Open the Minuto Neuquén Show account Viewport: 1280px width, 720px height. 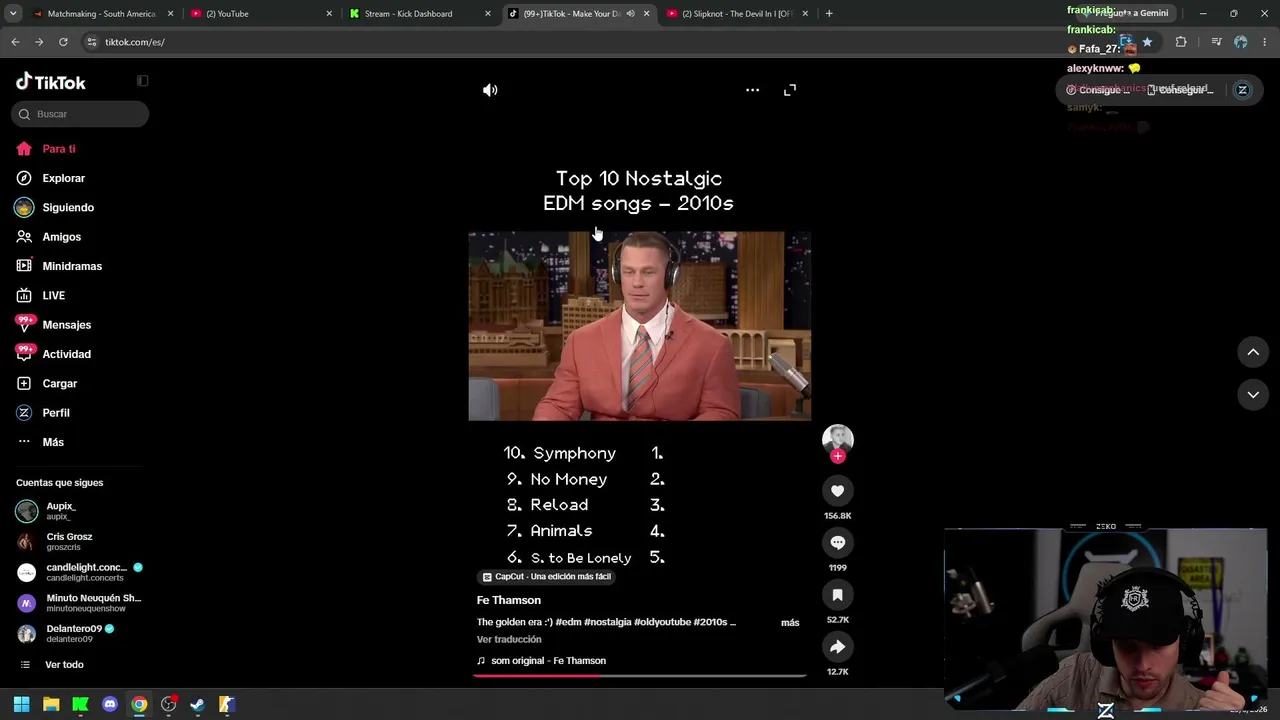tap(80, 603)
